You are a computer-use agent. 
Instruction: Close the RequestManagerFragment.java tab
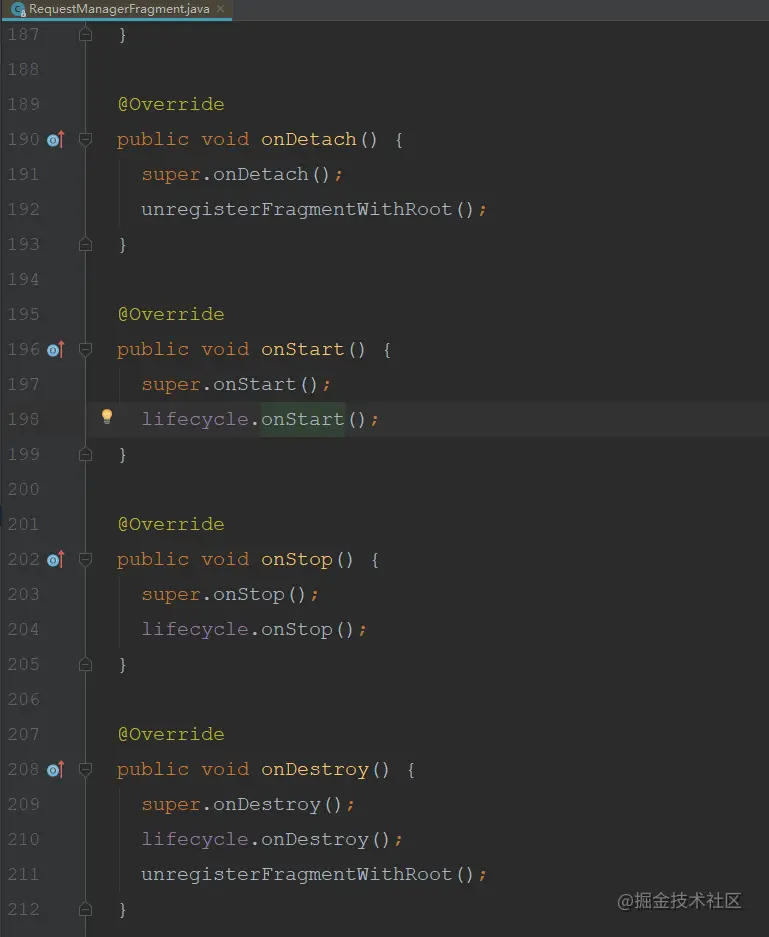pyautogui.click(x=220, y=8)
